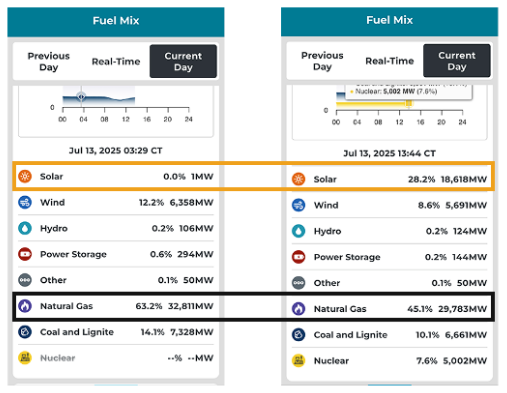
Task: Select the Natural Gas 63.2% row
Action: (x=116, y=306)
